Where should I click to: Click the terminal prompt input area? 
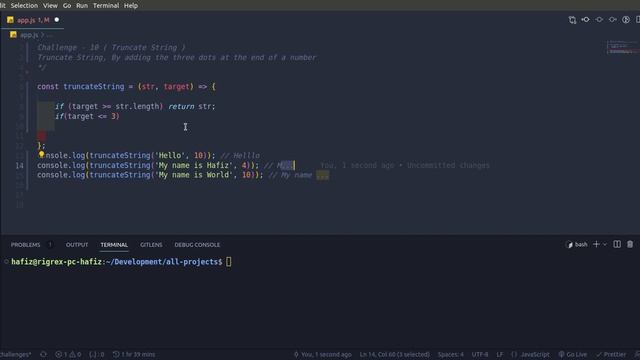[229, 262]
